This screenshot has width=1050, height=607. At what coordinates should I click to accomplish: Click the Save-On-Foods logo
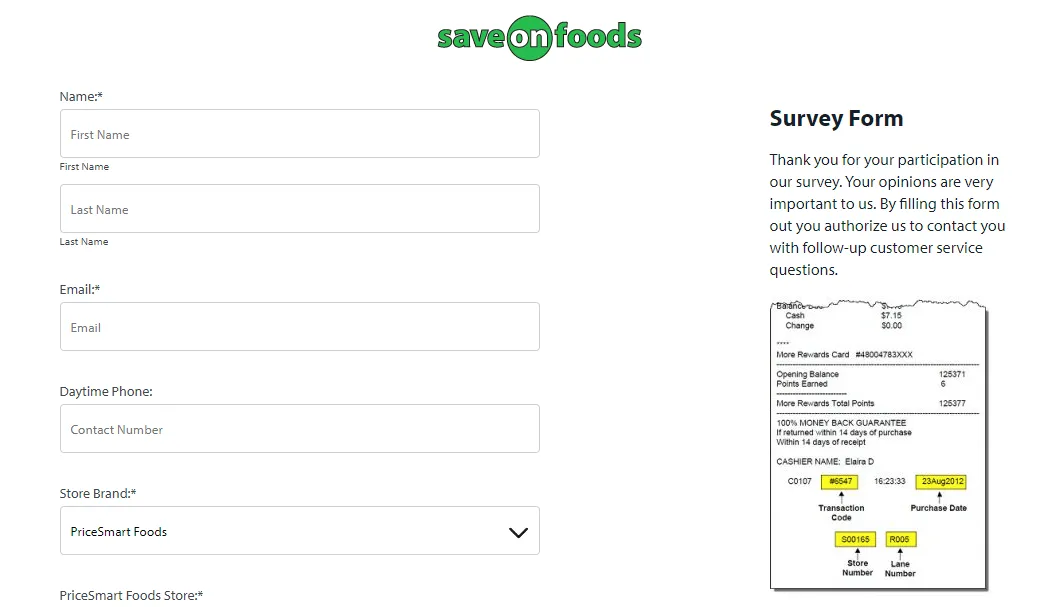(539, 36)
